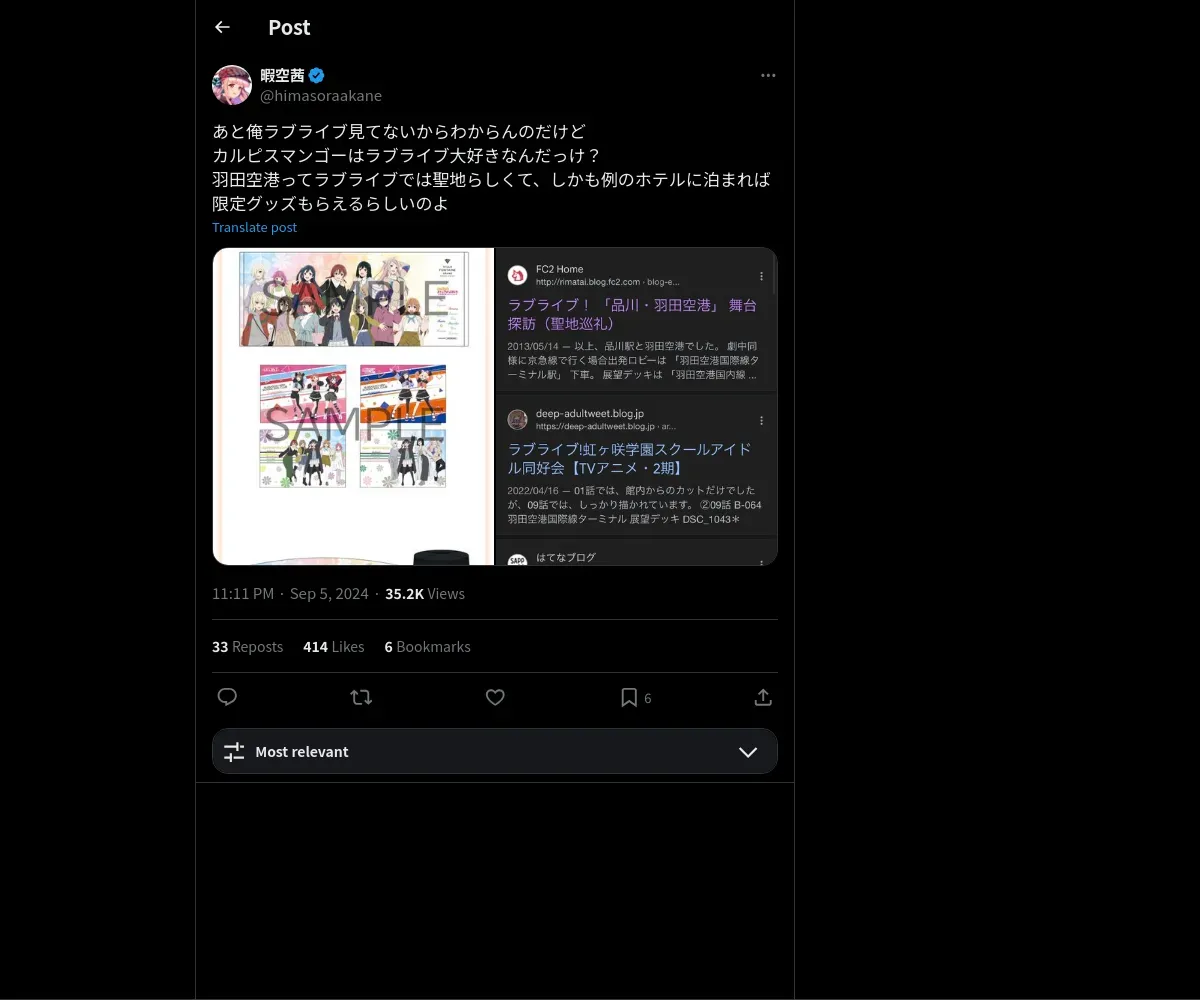View the 33 Reposts list
The image size is (1200, 1000).
pos(247,646)
